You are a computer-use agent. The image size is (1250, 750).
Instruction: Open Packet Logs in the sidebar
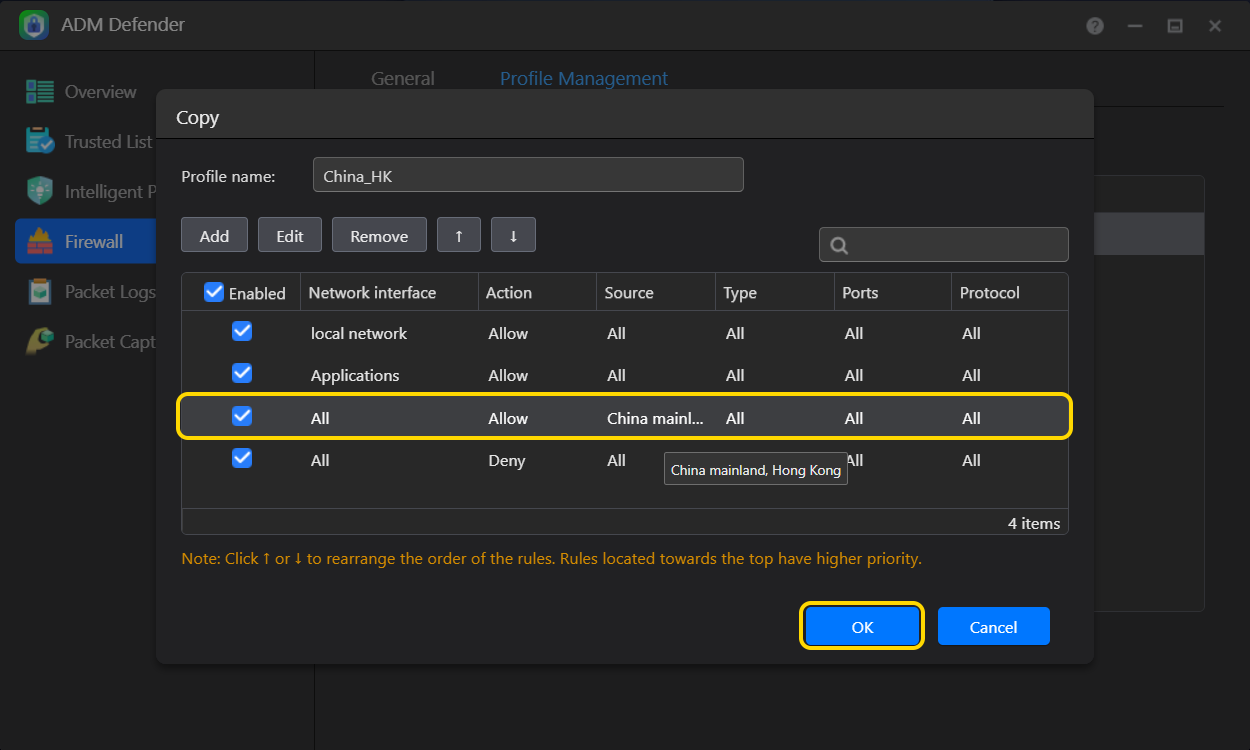point(85,292)
